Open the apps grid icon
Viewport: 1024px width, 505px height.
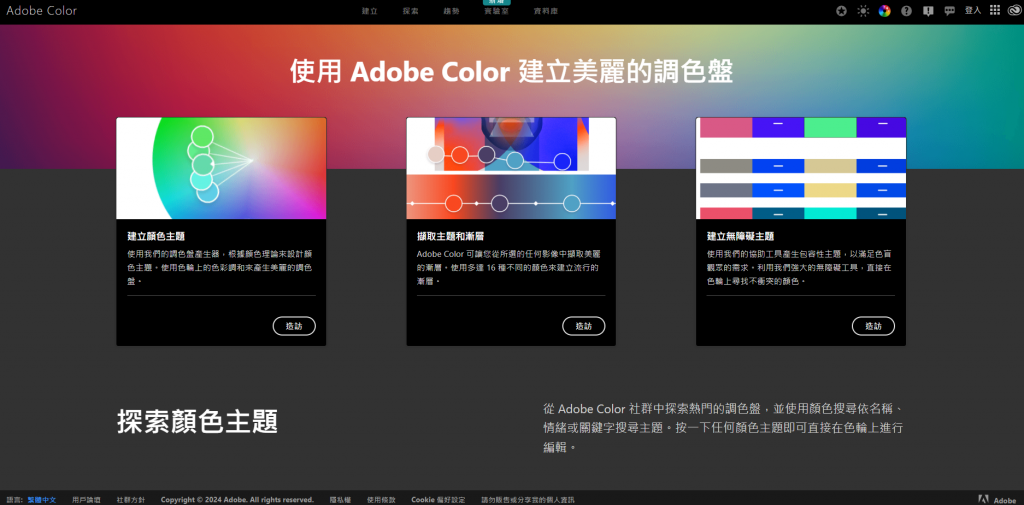click(x=995, y=10)
